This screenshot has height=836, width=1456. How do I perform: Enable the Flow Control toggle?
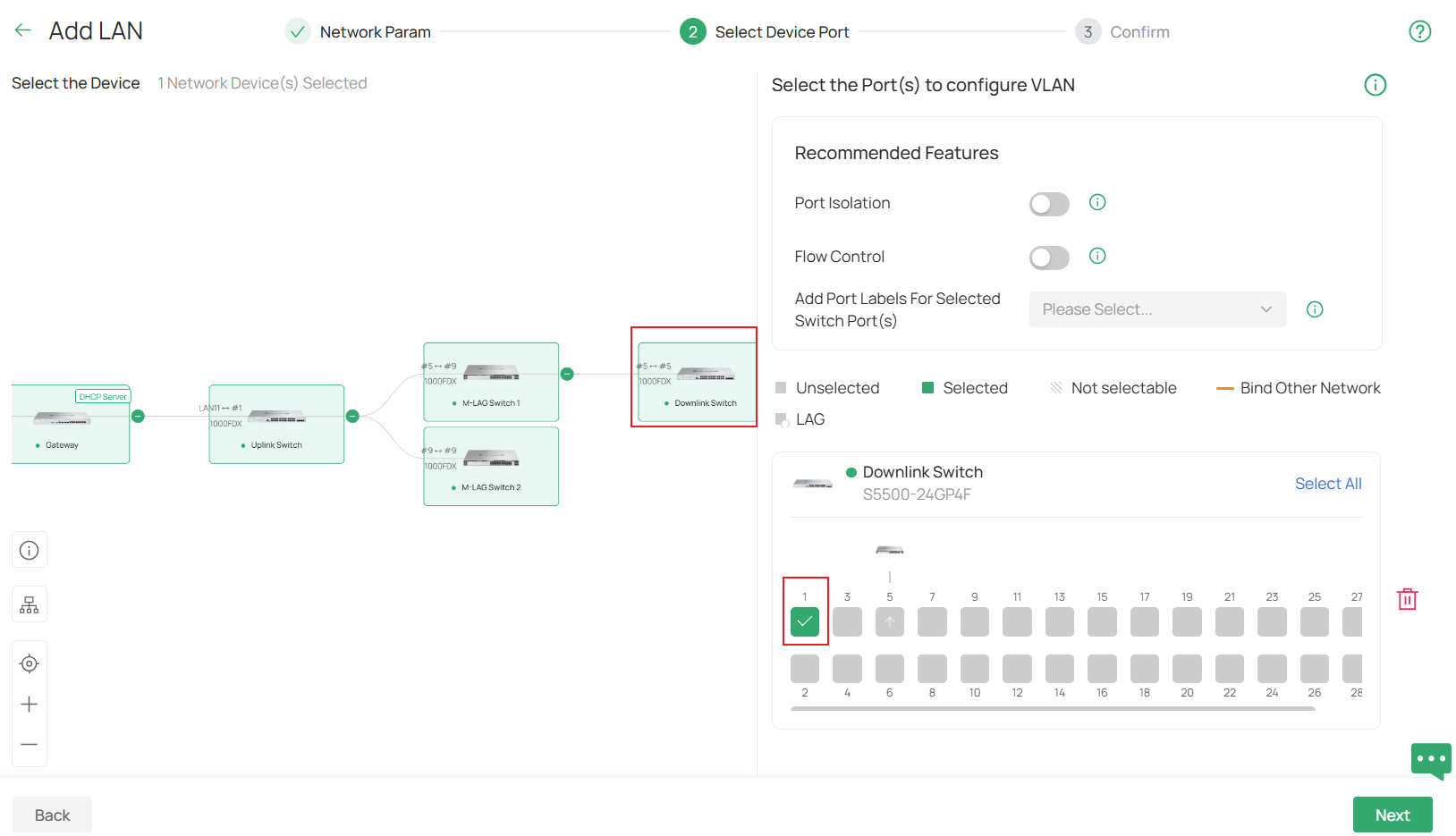click(1048, 258)
